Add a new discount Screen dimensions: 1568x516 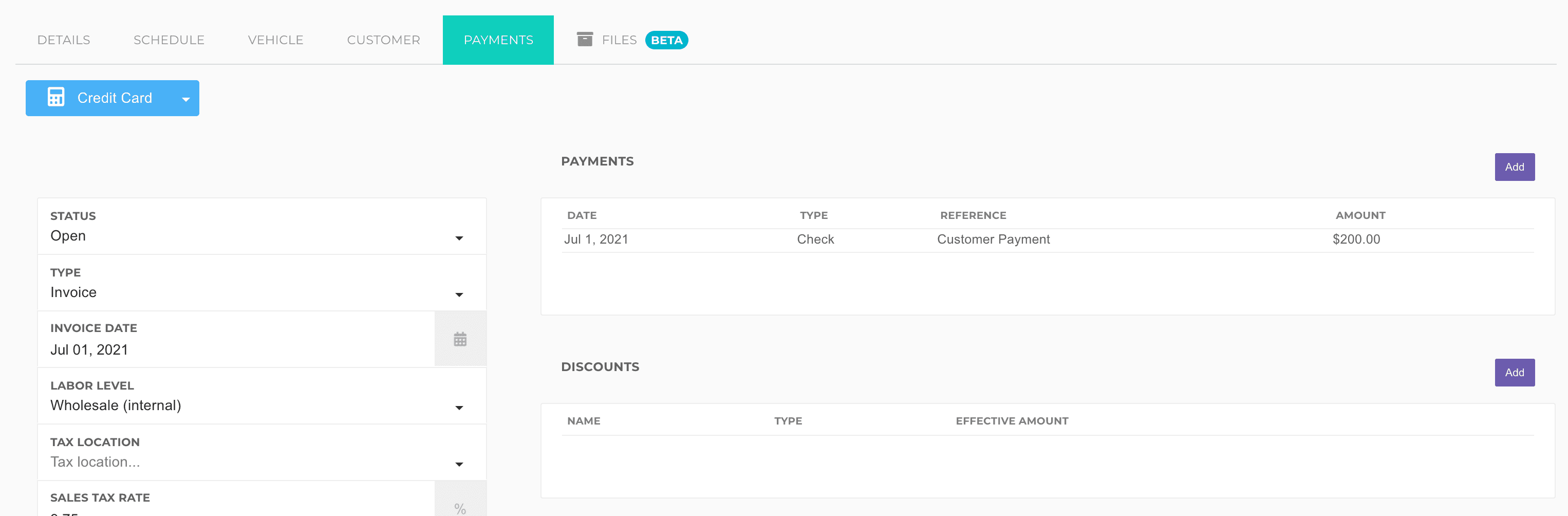(1514, 372)
